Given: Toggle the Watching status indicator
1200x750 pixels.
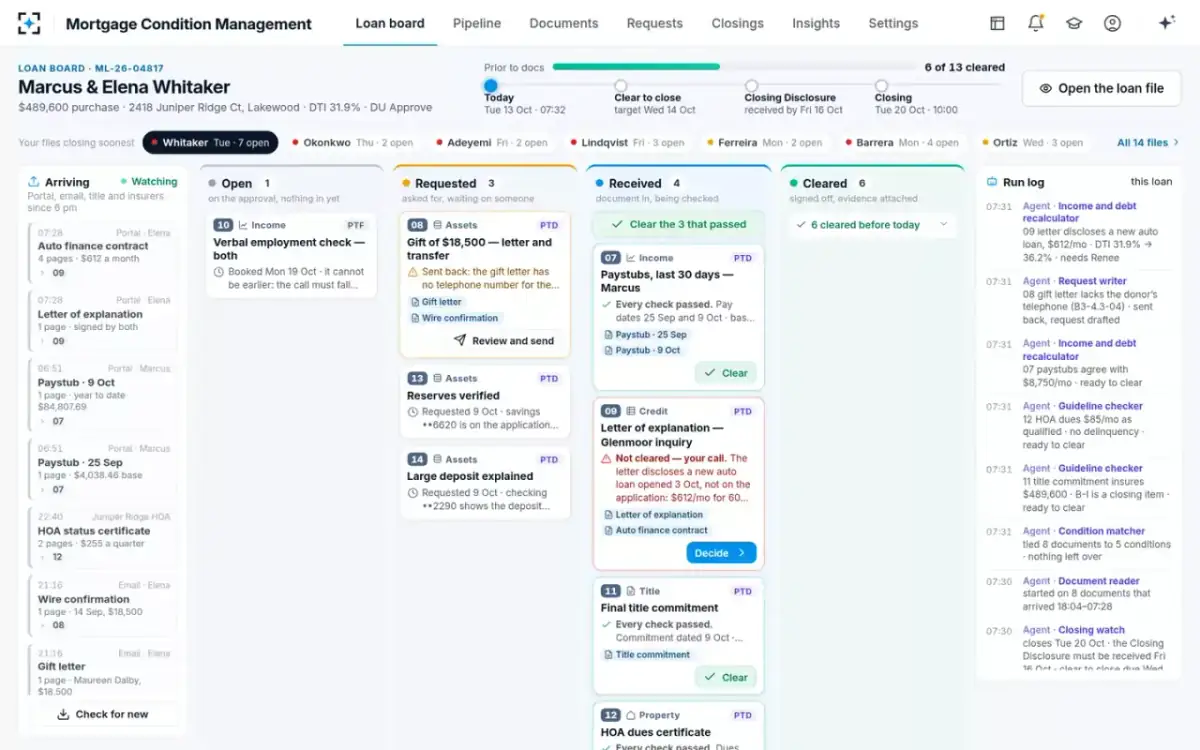Looking at the screenshot, I should click(x=149, y=182).
